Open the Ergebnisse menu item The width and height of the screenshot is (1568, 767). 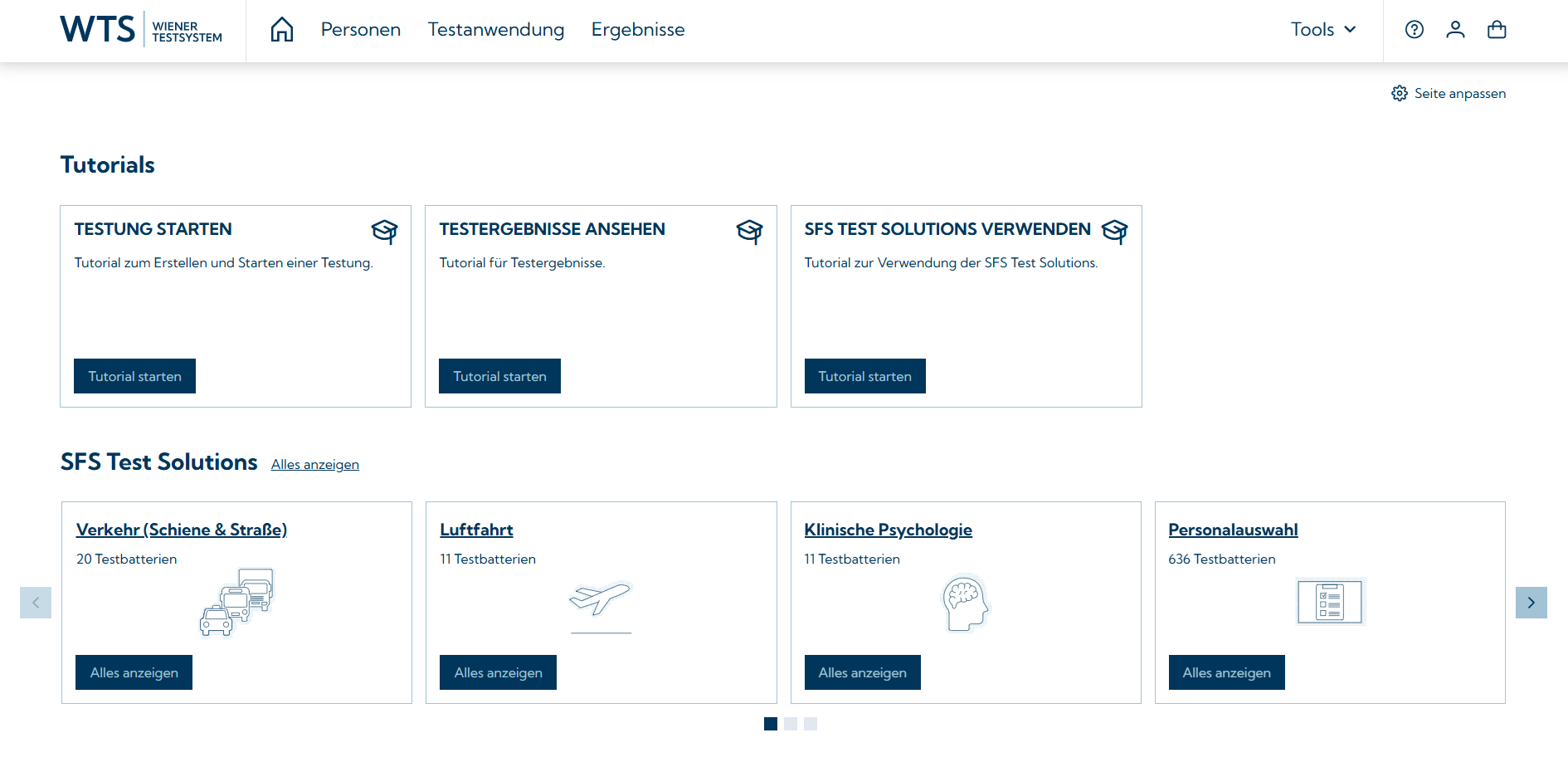(x=638, y=30)
